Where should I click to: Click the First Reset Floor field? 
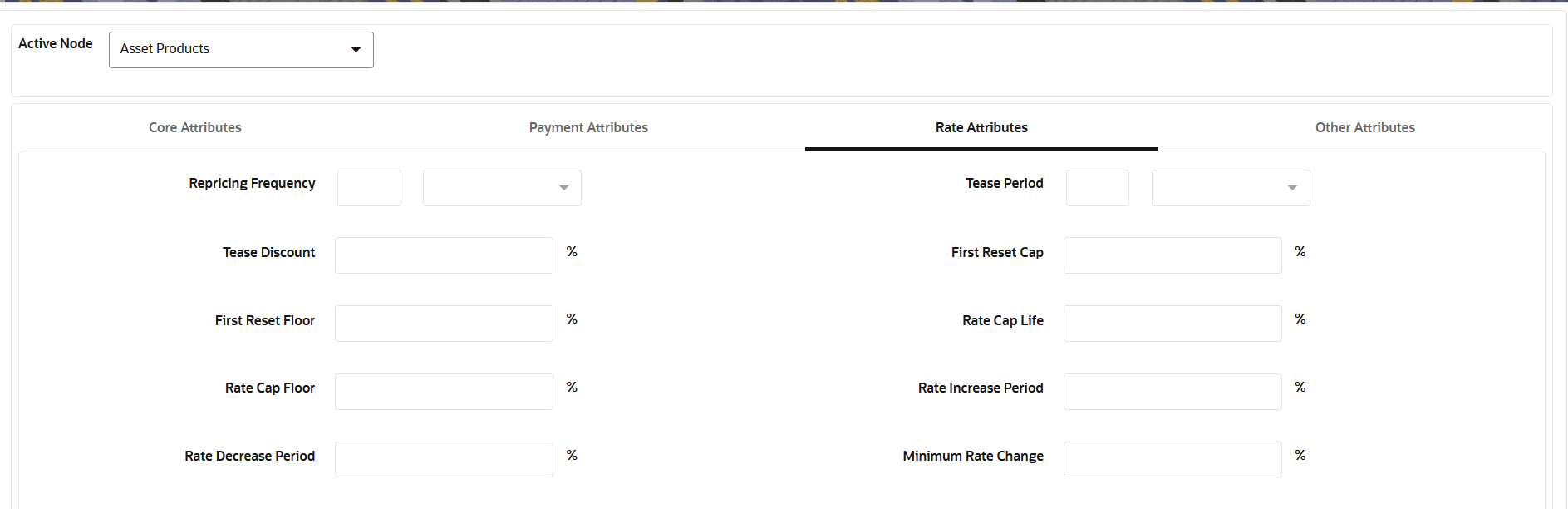[x=444, y=324]
